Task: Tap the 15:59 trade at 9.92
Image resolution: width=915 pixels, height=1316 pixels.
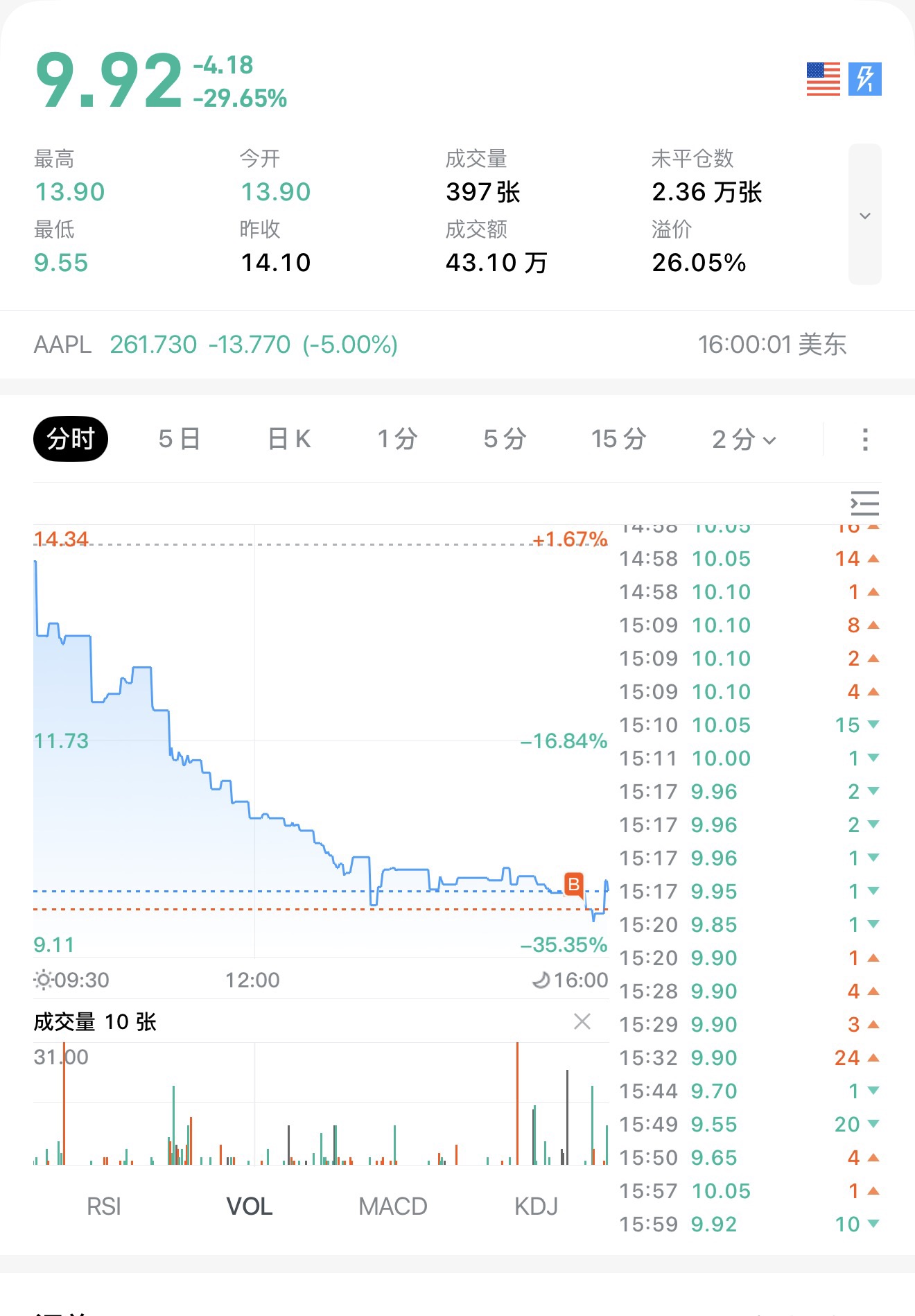Action: 747,1224
